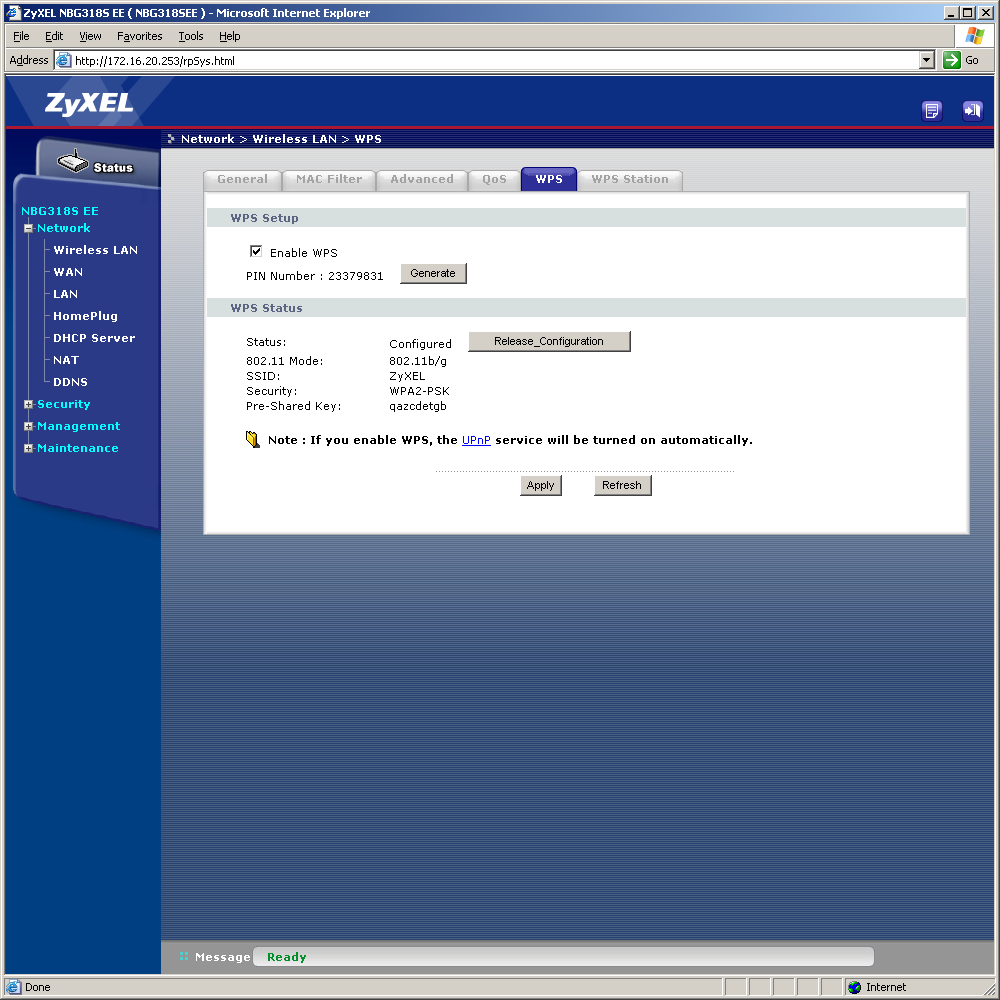Click the Ready message field
The width and height of the screenshot is (1000, 1000).
click(563, 957)
